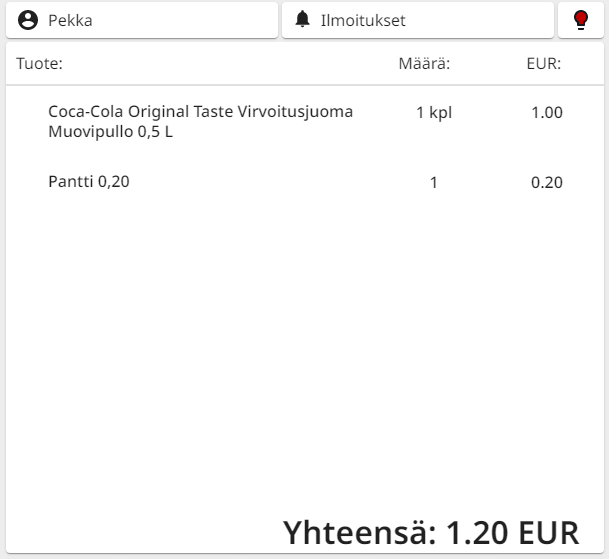The image size is (609, 559).
Task: Click the Tuote column header
Action: click(x=40, y=65)
